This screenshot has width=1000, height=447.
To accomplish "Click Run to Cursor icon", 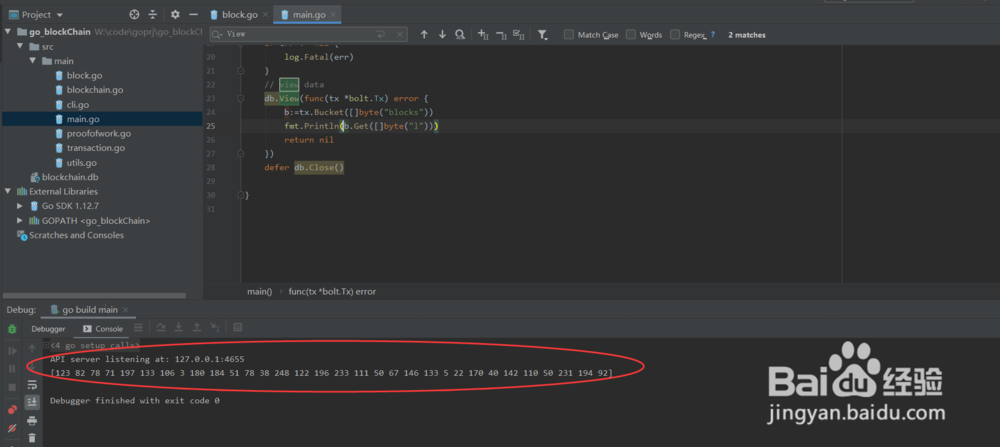I will tap(216, 328).
